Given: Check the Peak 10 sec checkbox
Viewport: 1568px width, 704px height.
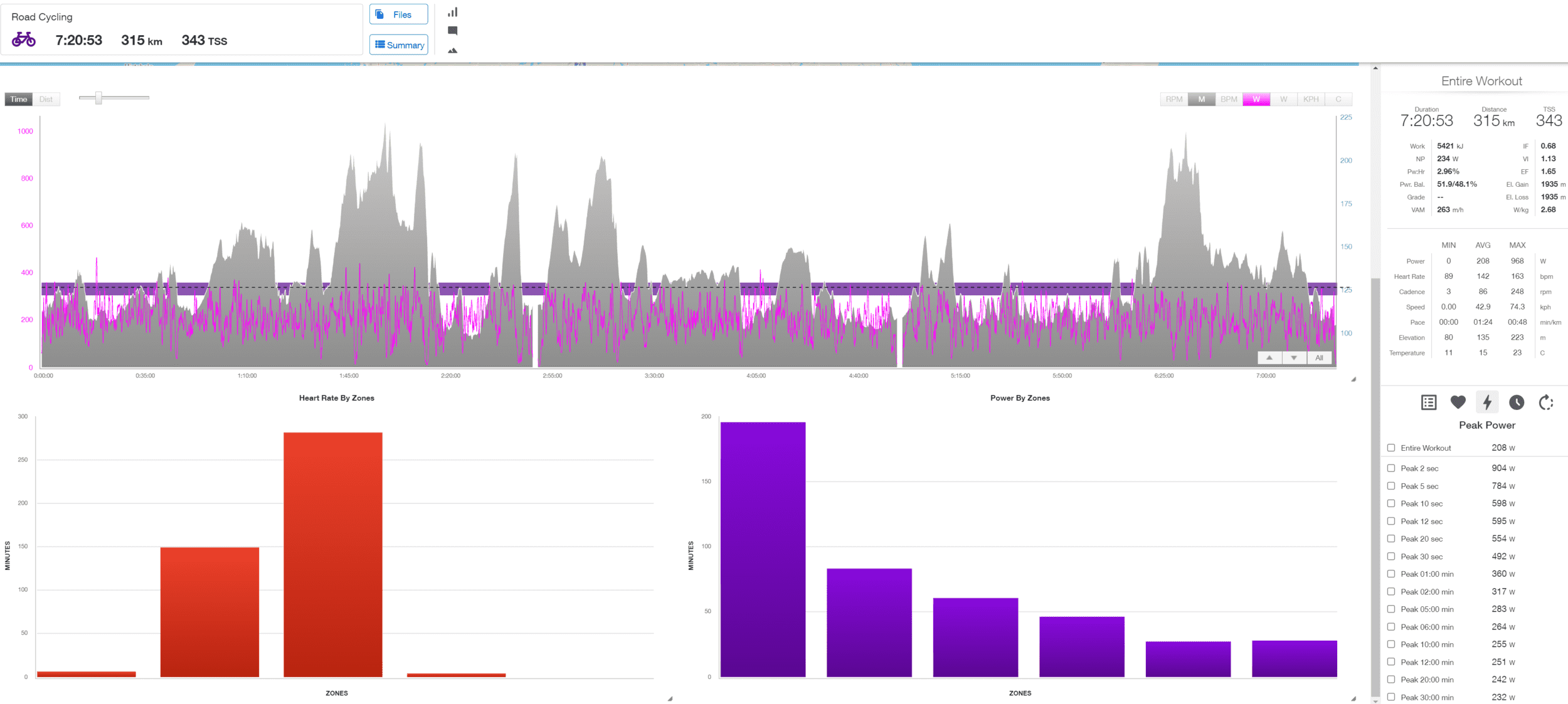Looking at the screenshot, I should click(1391, 503).
